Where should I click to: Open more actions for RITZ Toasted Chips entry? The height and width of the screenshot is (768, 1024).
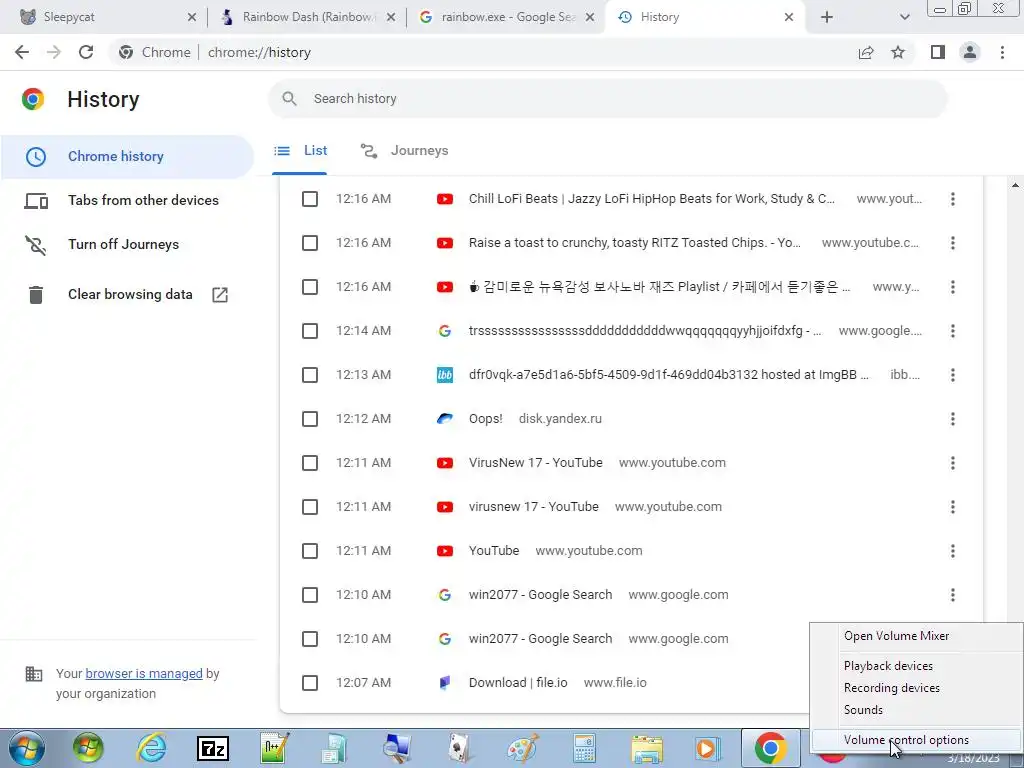(x=953, y=243)
